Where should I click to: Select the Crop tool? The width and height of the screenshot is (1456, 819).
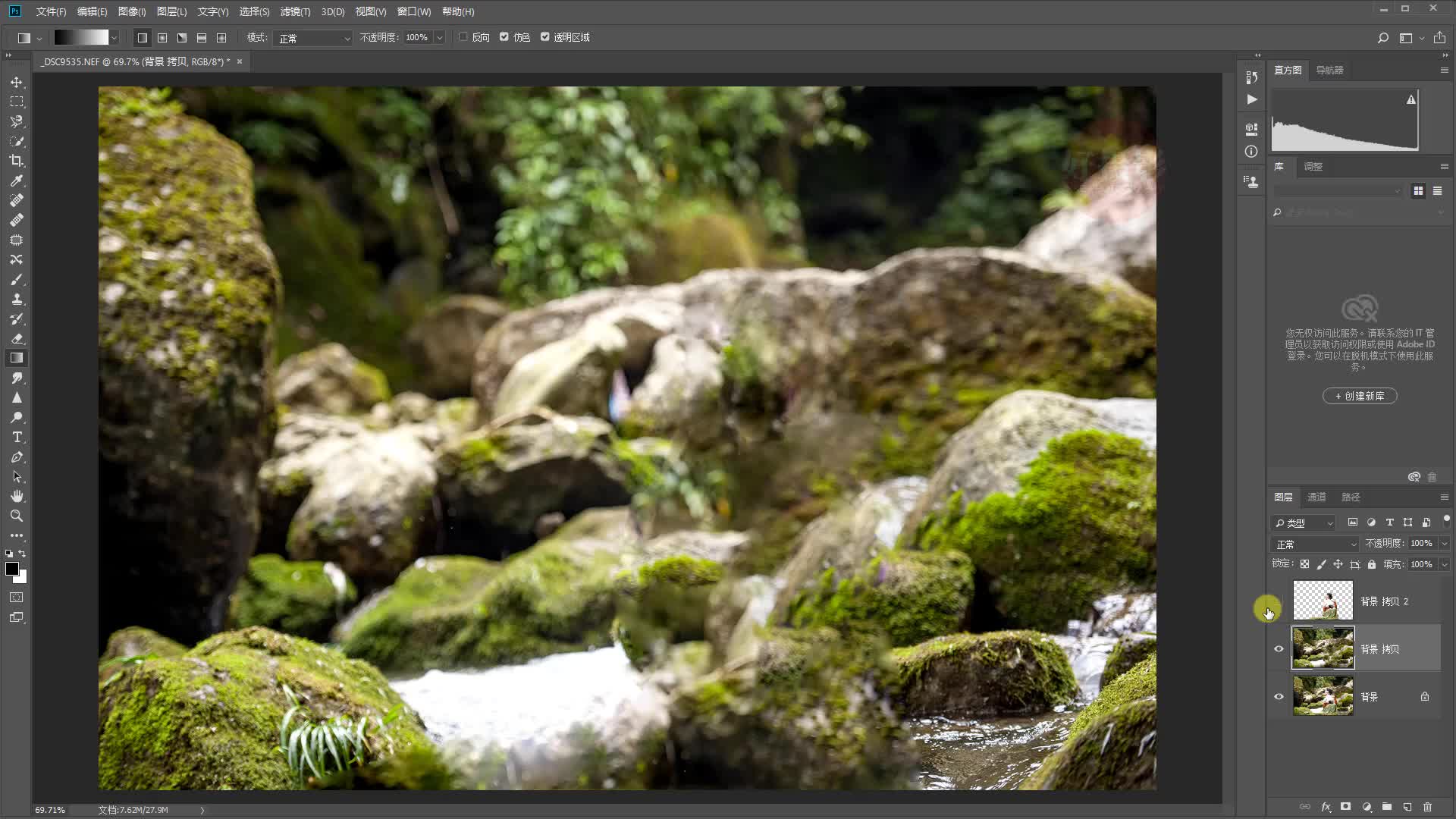click(x=17, y=161)
